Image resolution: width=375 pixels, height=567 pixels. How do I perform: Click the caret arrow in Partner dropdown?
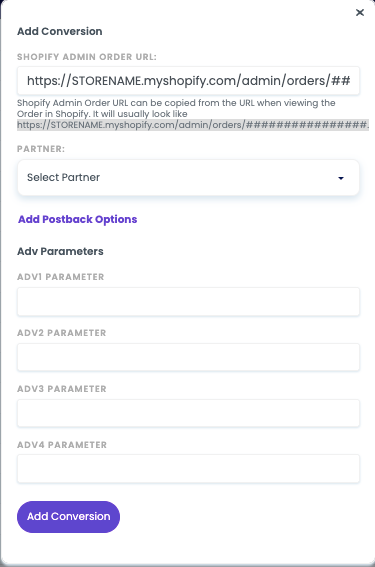pyautogui.click(x=341, y=178)
